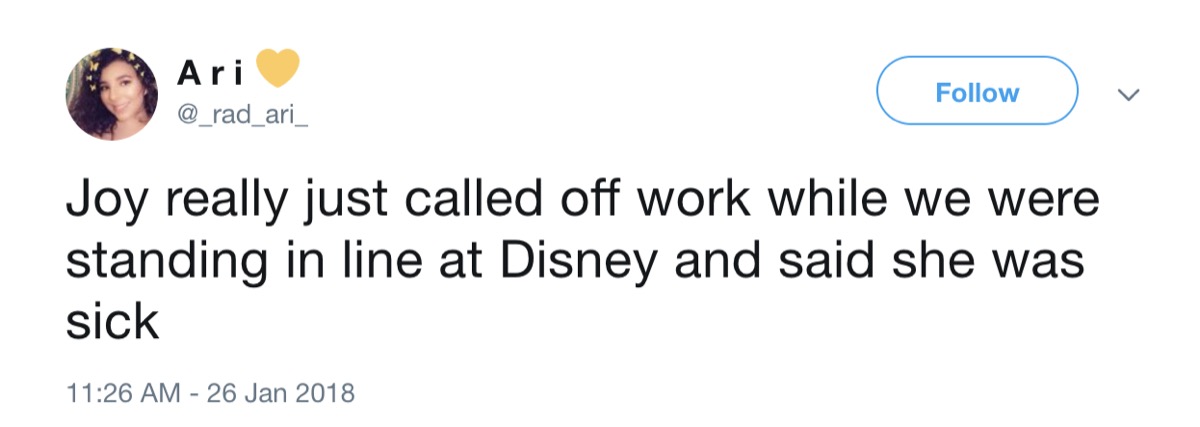Click the word sick on last line

pyautogui.click(x=111, y=323)
